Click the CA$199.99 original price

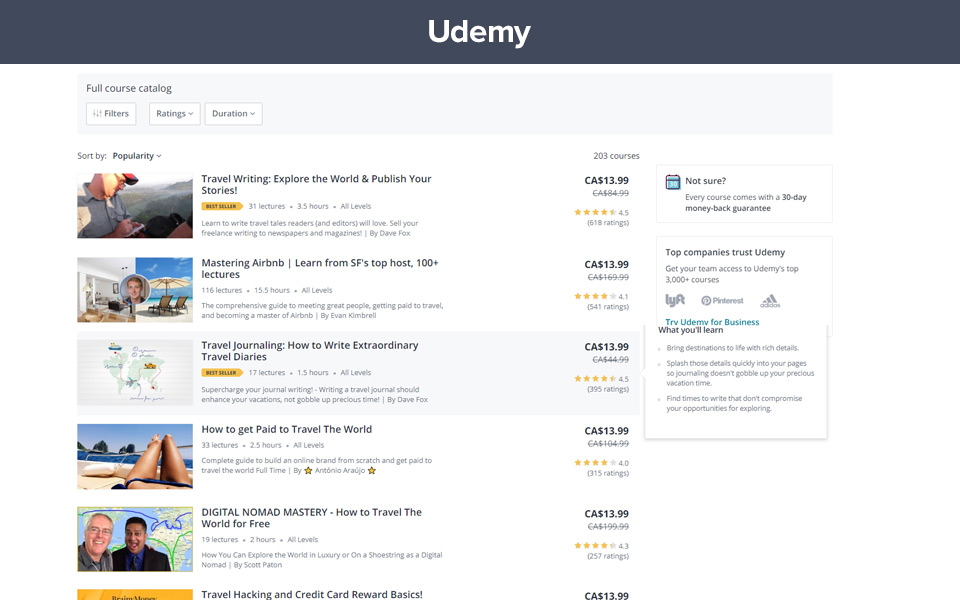tap(608, 527)
